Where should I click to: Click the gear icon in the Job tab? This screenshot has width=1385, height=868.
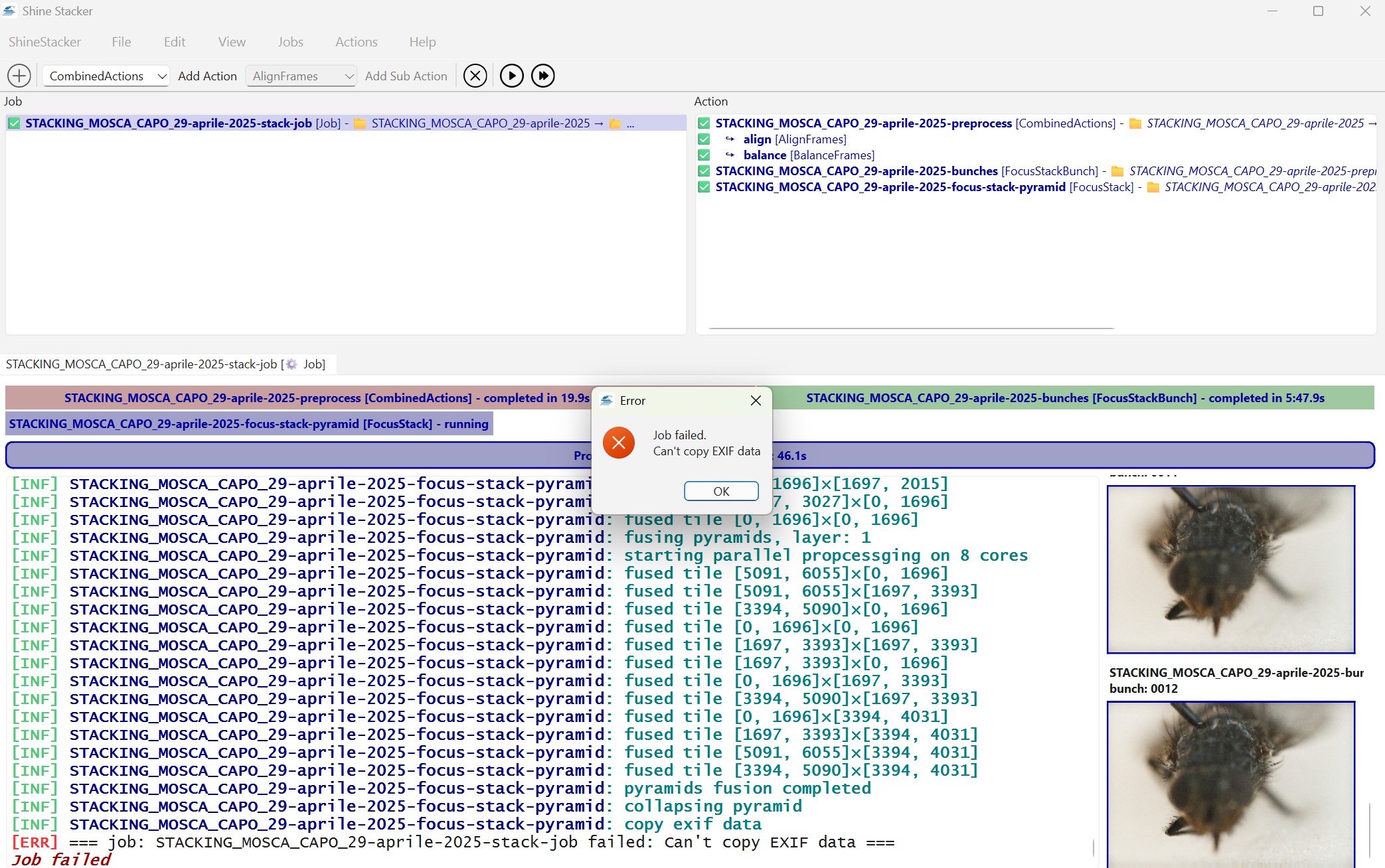pos(291,364)
